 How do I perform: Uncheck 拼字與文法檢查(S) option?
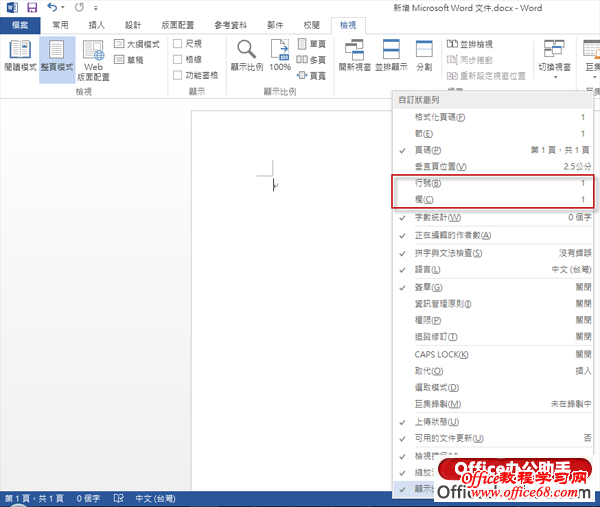[x=493, y=253]
